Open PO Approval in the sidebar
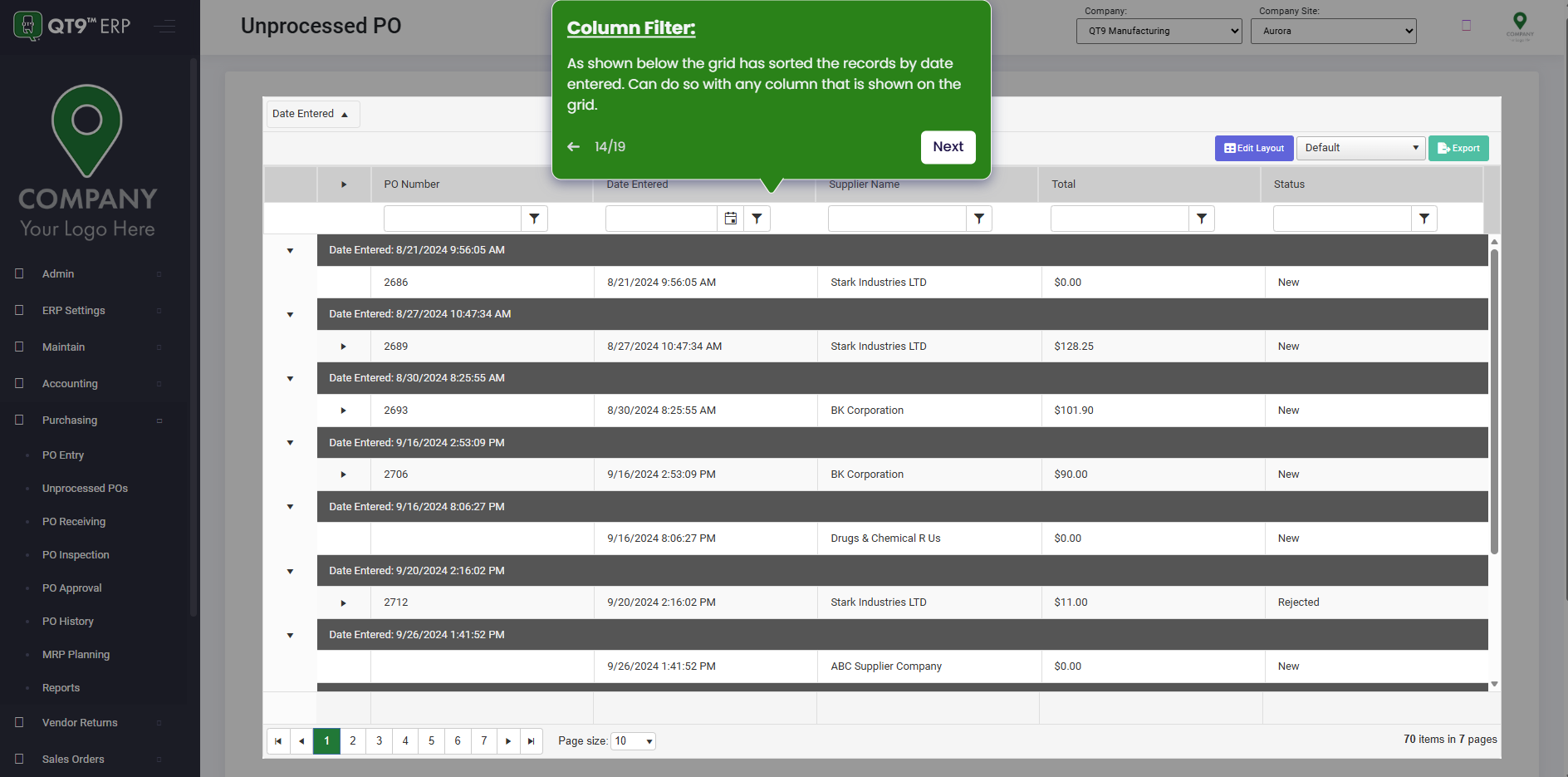Viewport: 1568px width, 777px height. (x=72, y=588)
